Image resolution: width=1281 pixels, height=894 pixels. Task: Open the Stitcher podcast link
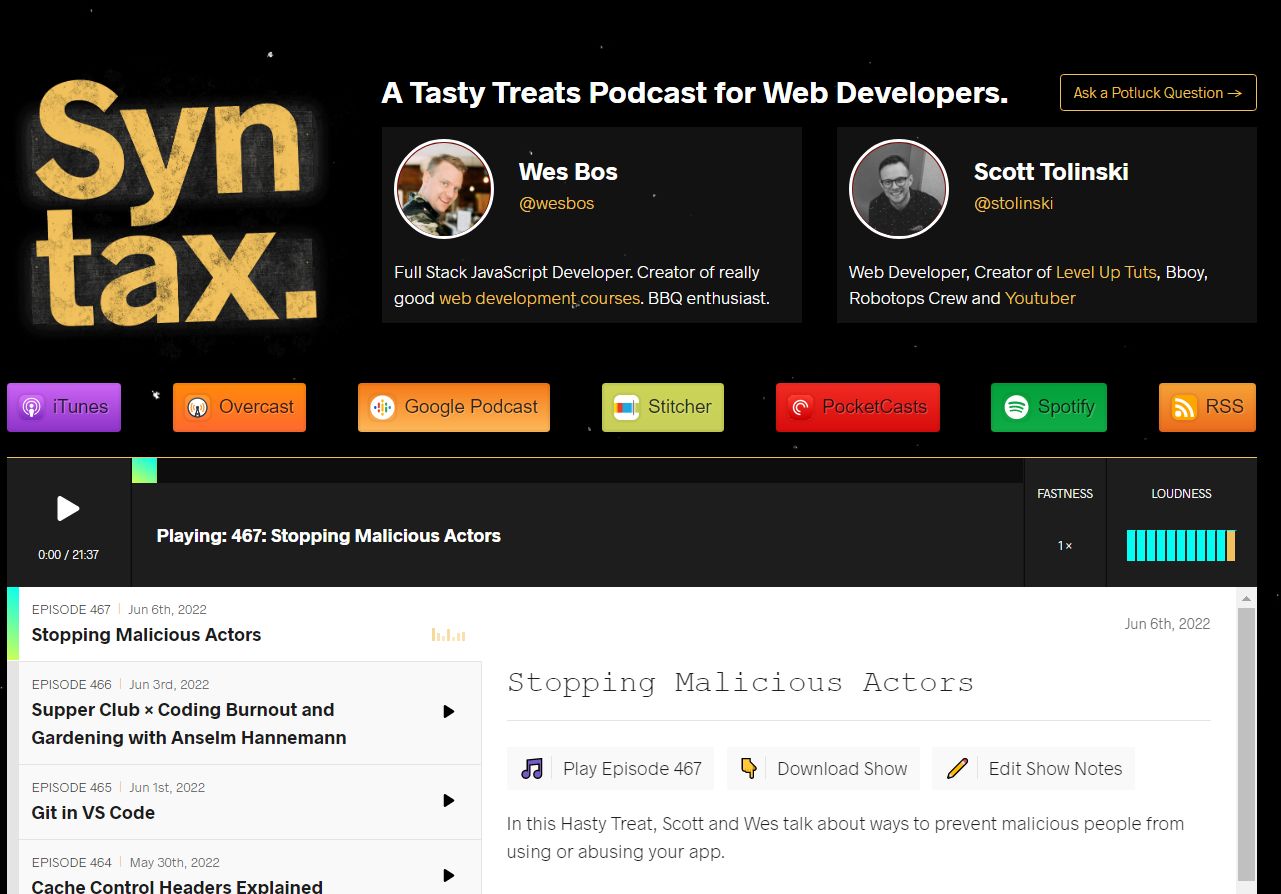[663, 407]
